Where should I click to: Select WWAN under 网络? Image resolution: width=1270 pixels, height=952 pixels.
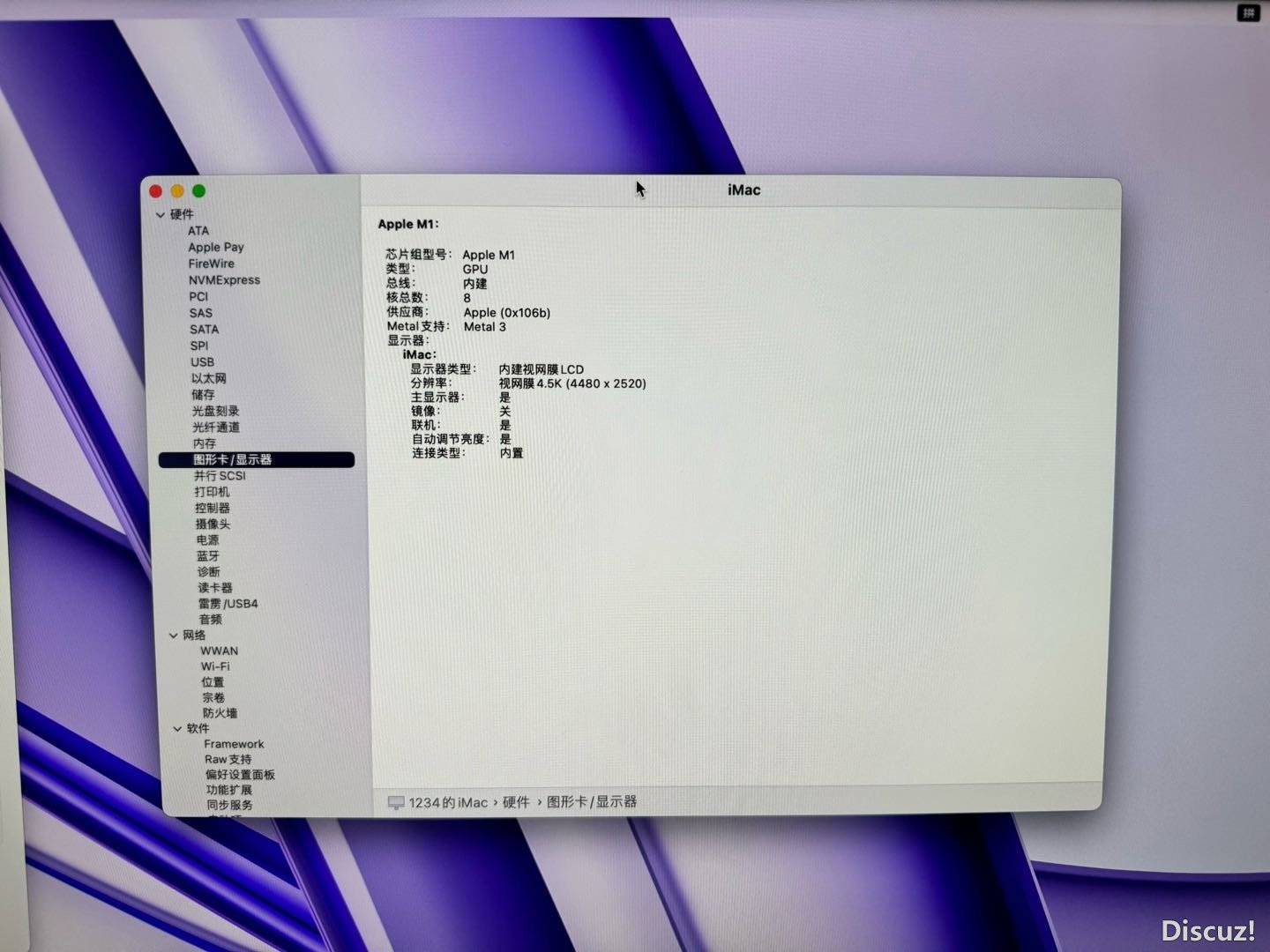(220, 651)
